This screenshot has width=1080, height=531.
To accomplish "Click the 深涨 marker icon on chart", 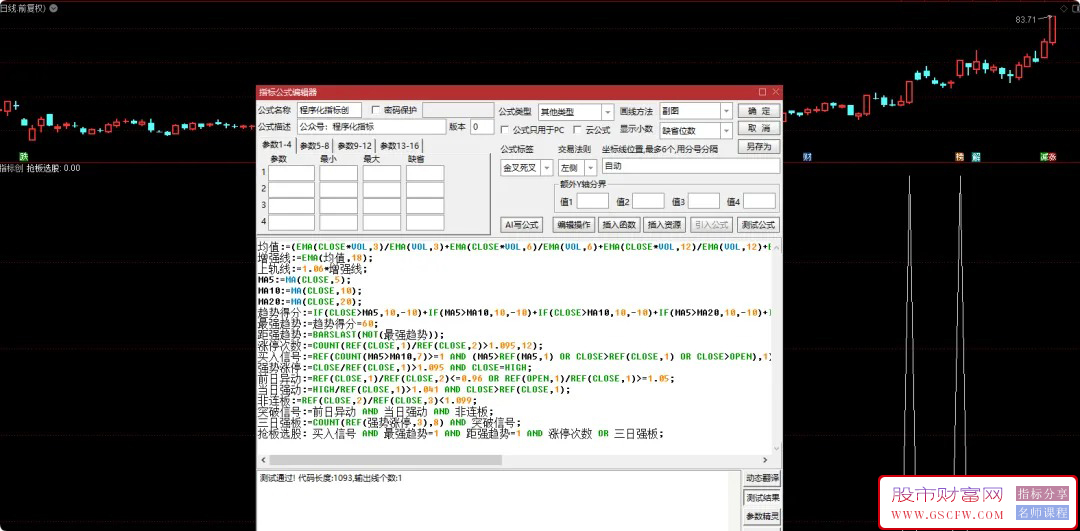I will 1047,157.
